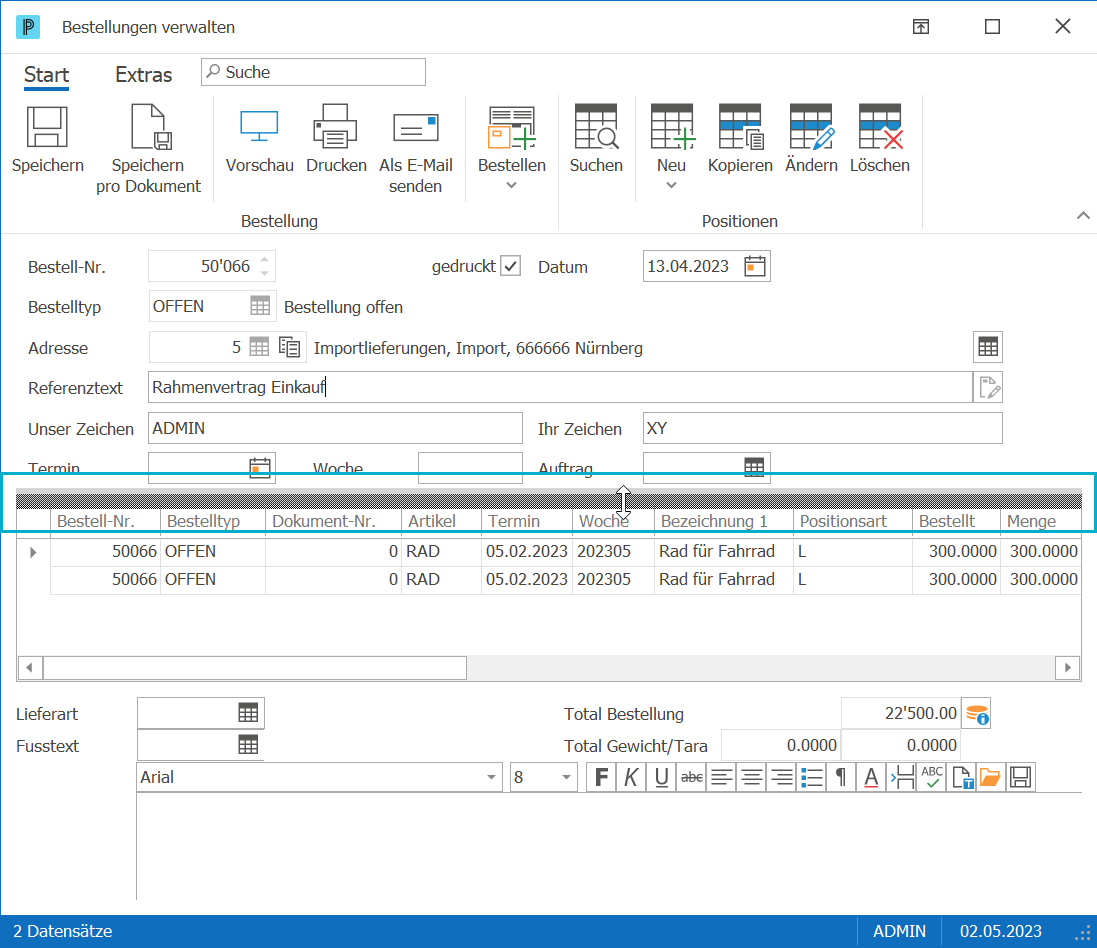Send order via Als E-Mail senden
This screenshot has height=948, width=1097.
click(416, 129)
